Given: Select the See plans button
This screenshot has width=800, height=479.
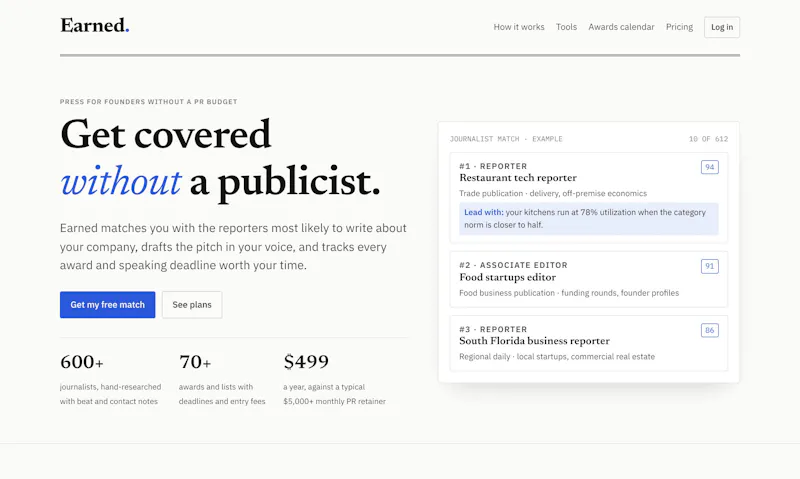Looking at the screenshot, I should 192,305.
